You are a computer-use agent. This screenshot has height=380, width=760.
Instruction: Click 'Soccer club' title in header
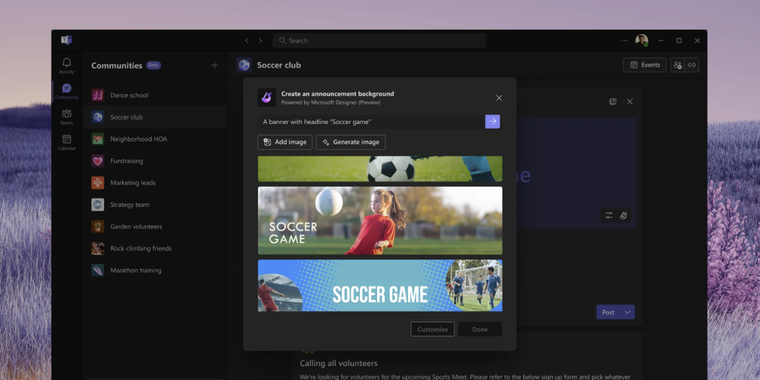tap(279, 65)
